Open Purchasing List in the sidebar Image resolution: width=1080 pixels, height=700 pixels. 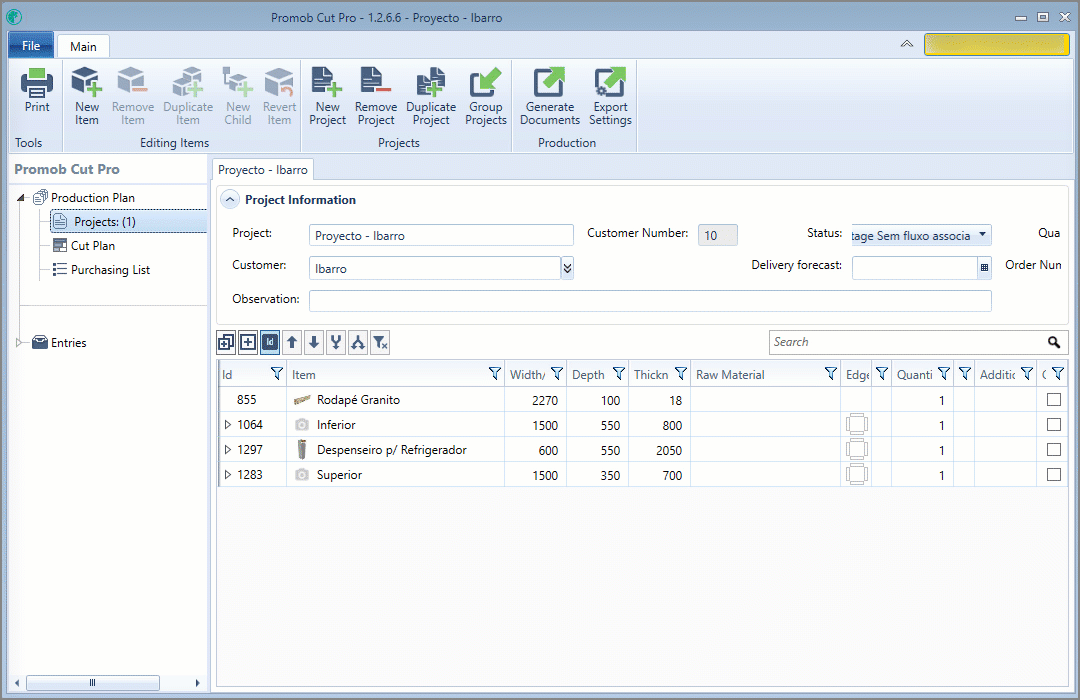click(x=110, y=270)
